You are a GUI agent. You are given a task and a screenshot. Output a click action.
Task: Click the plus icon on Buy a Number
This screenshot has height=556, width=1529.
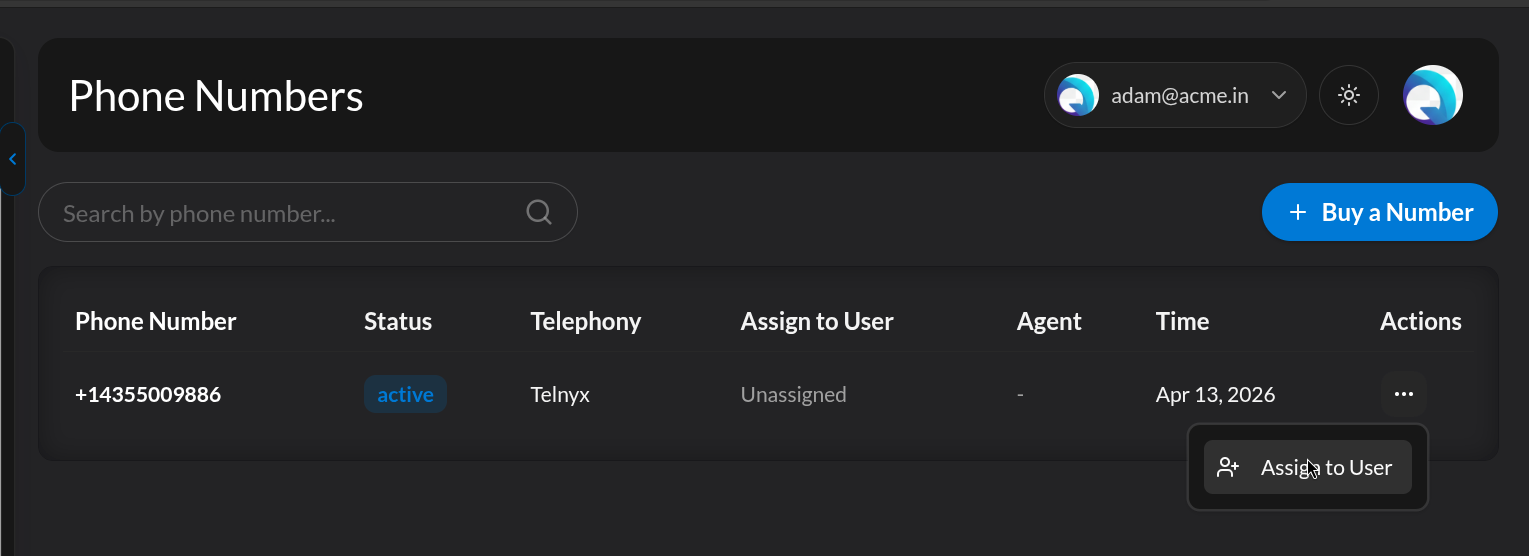click(1298, 213)
